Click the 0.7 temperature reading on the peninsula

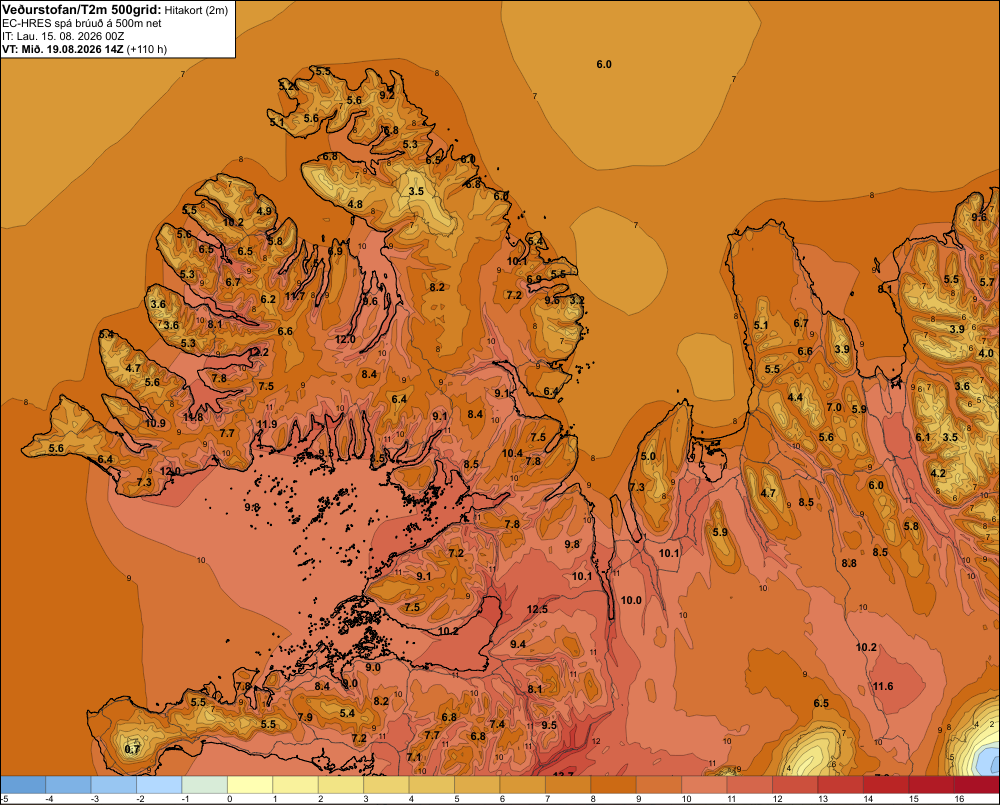(131, 749)
